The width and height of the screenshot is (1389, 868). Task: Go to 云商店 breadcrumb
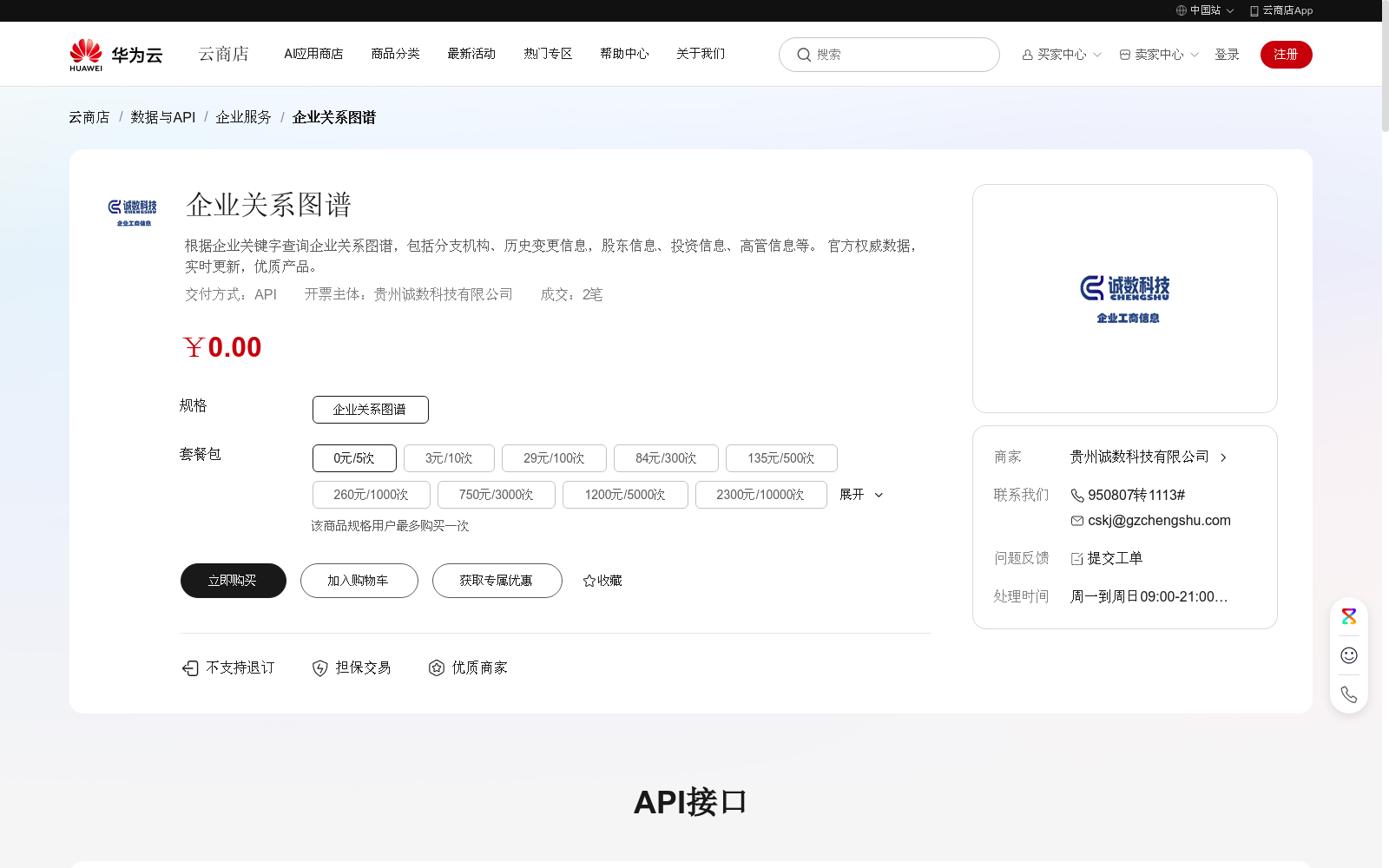click(x=89, y=117)
